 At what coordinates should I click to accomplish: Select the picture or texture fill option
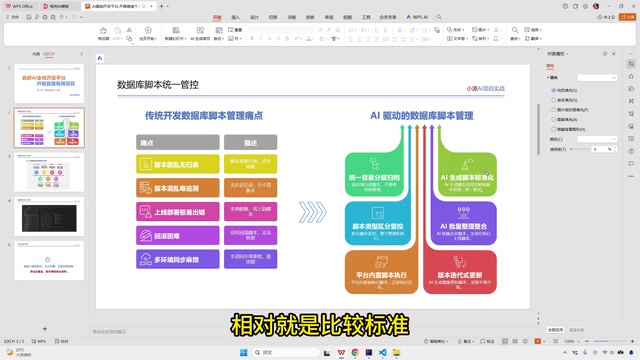553,110
